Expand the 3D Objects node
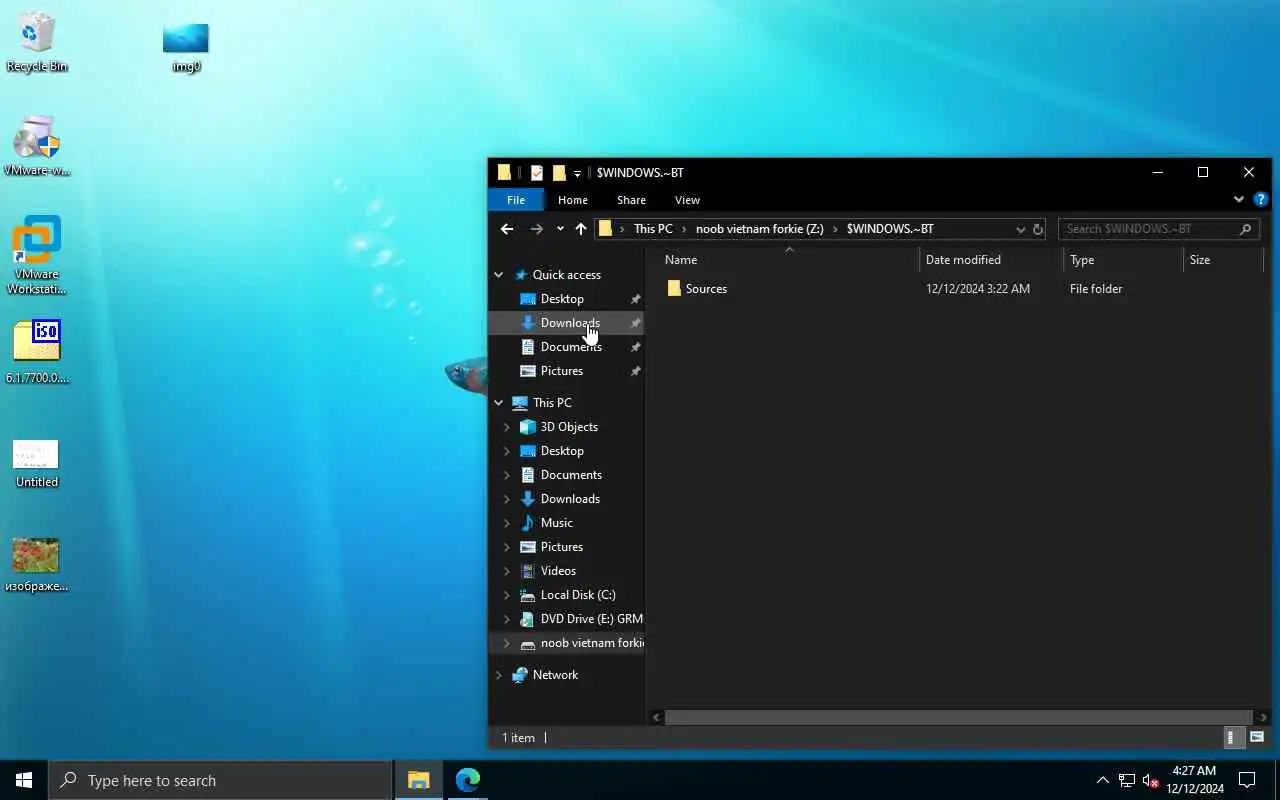Viewport: 1280px width, 800px height. pyautogui.click(x=507, y=427)
